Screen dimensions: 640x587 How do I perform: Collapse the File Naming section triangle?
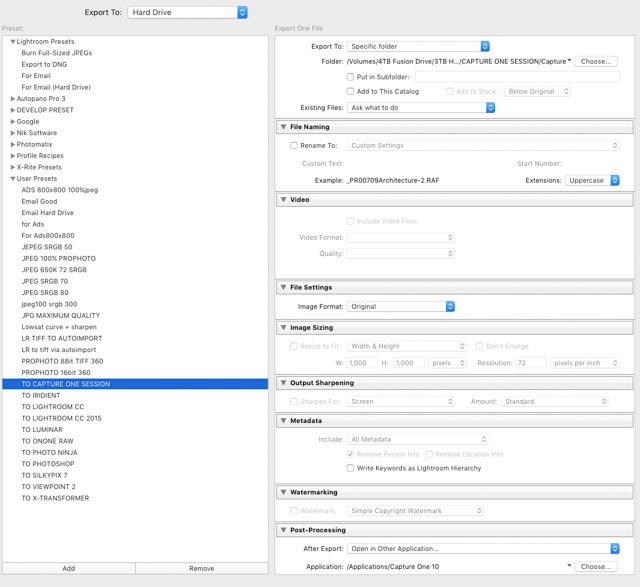coord(283,127)
